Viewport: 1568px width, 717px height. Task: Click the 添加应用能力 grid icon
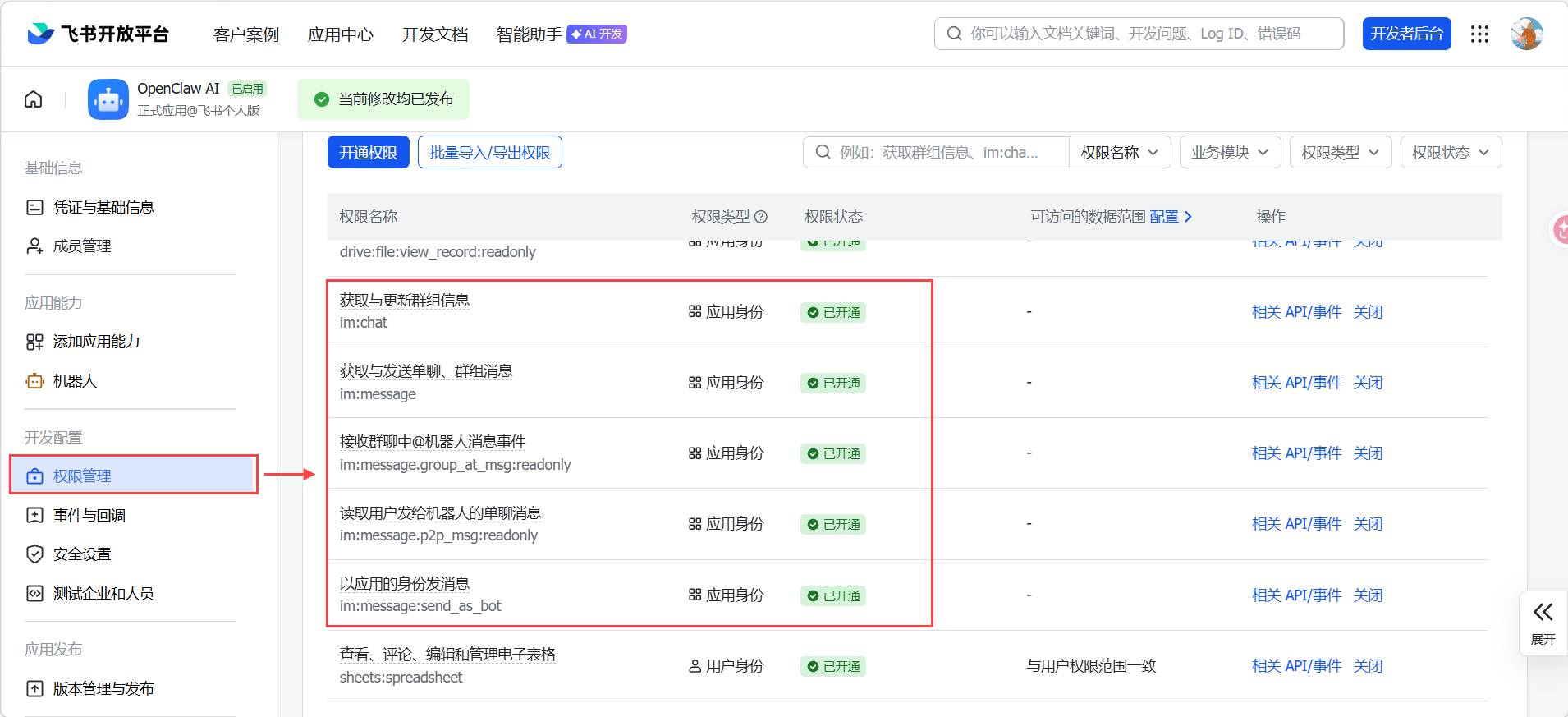34,342
